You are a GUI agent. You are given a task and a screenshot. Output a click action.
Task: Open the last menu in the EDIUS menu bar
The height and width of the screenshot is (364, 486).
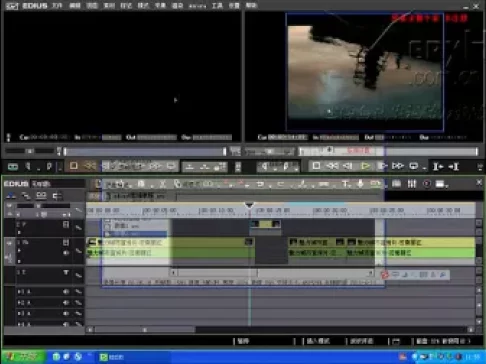251,5
